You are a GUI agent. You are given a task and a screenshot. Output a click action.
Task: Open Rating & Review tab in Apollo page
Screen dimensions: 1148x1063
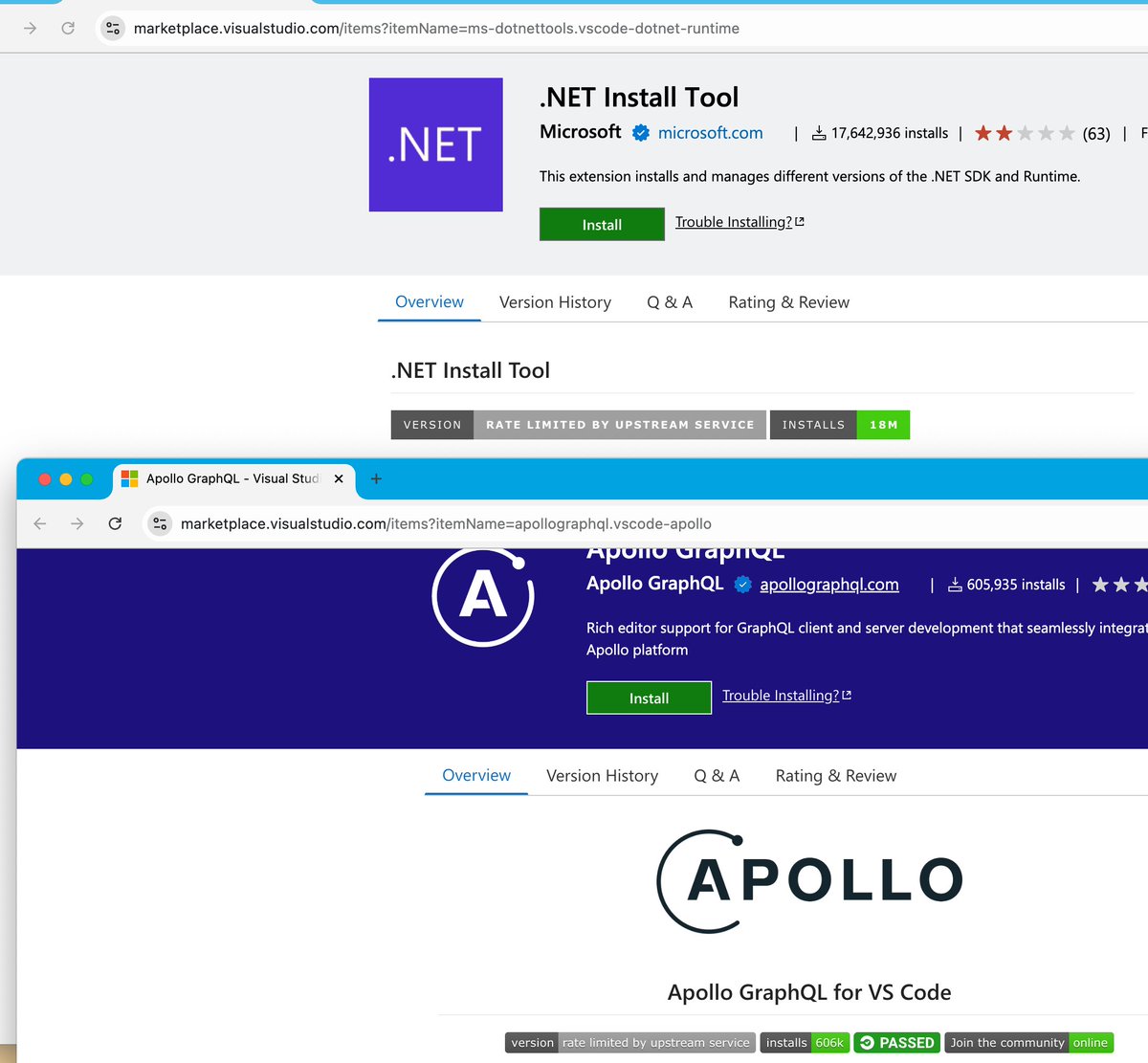[x=836, y=776]
